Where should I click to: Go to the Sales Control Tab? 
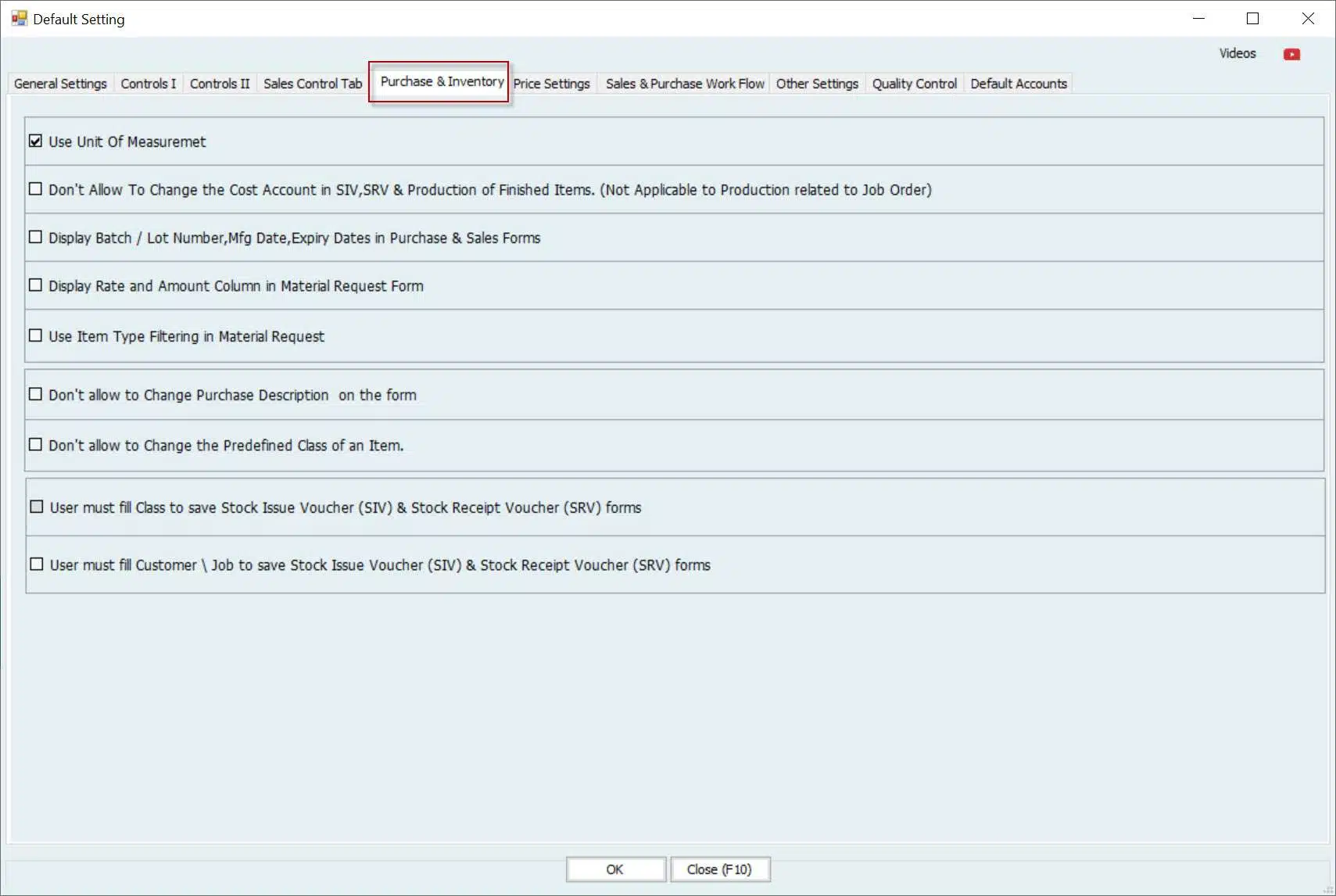(x=313, y=84)
